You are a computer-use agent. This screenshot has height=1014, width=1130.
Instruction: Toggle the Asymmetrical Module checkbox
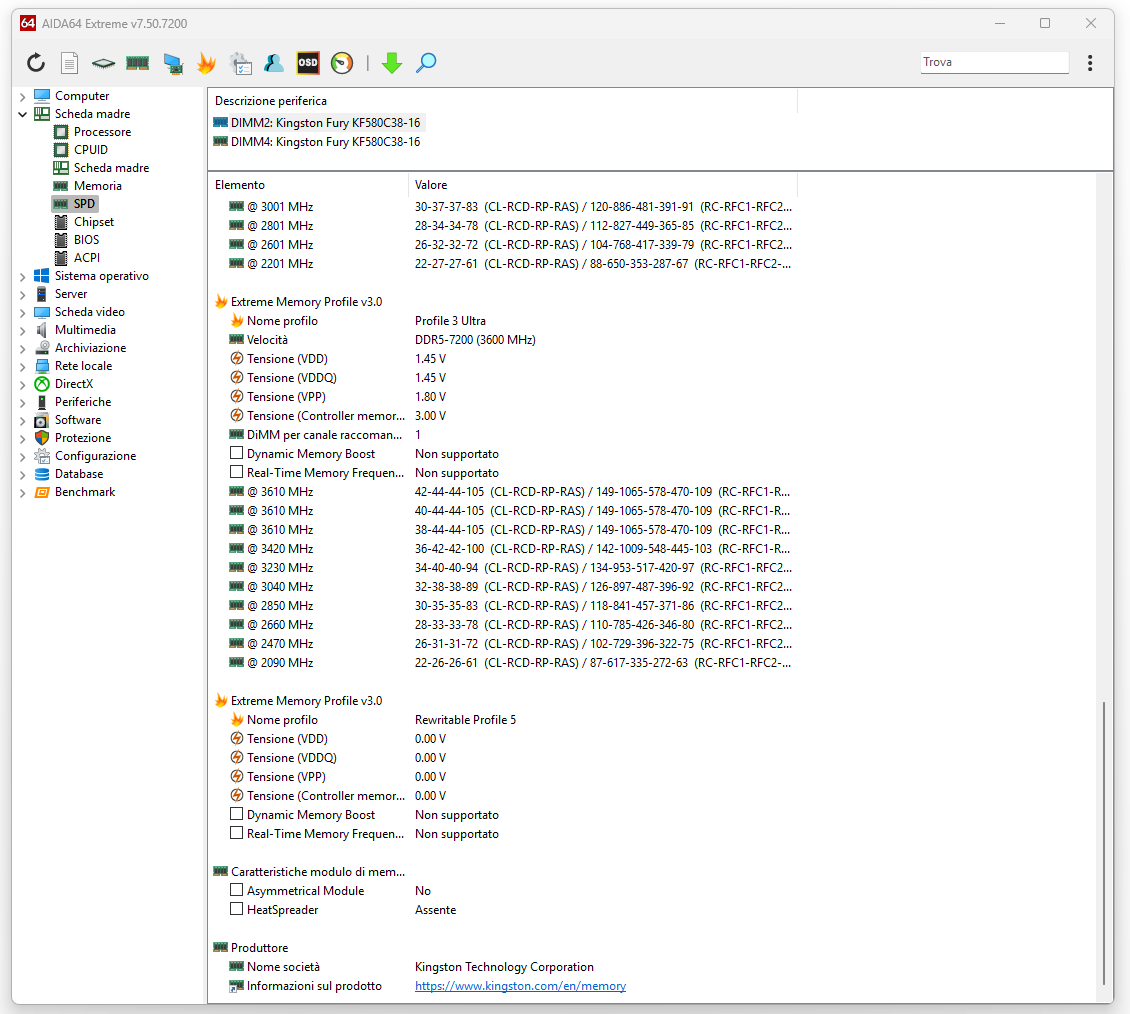pos(236,890)
